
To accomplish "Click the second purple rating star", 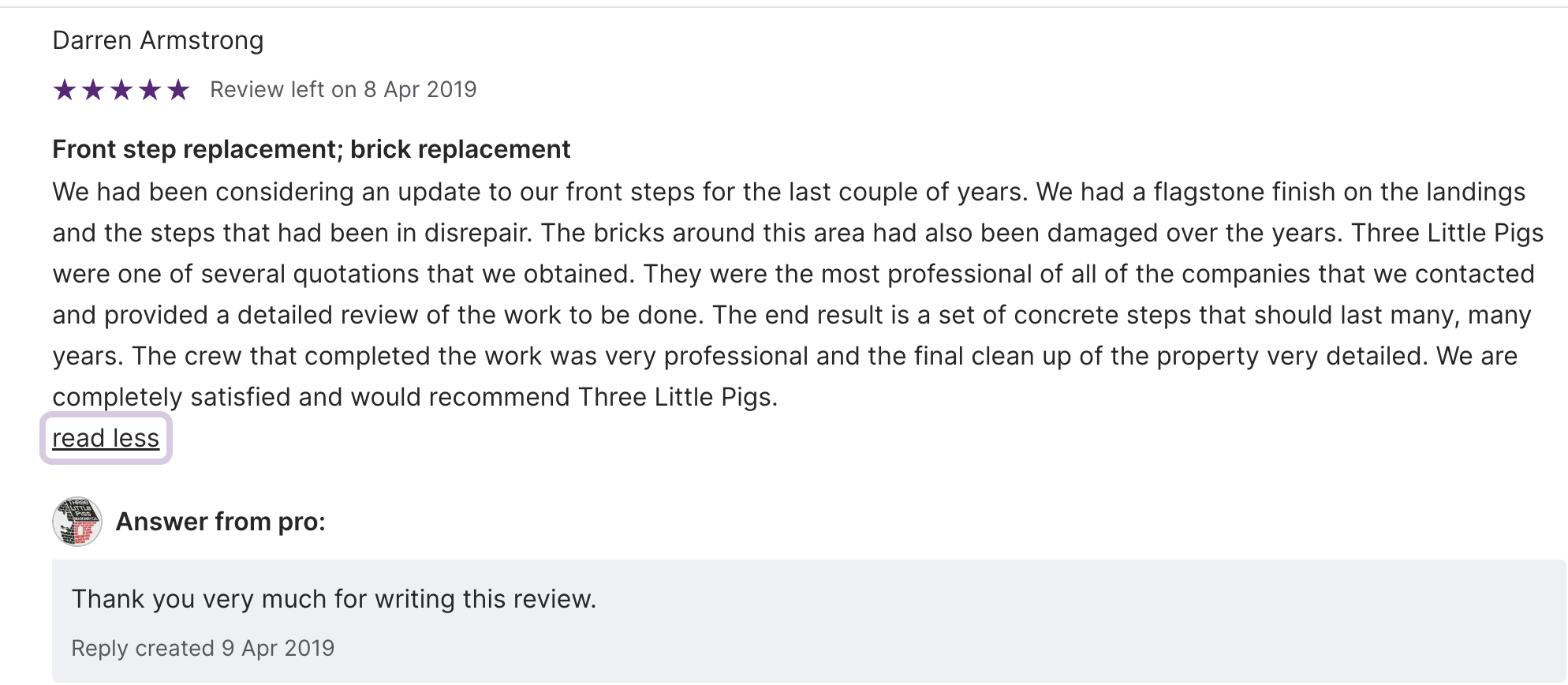I will click(93, 90).
